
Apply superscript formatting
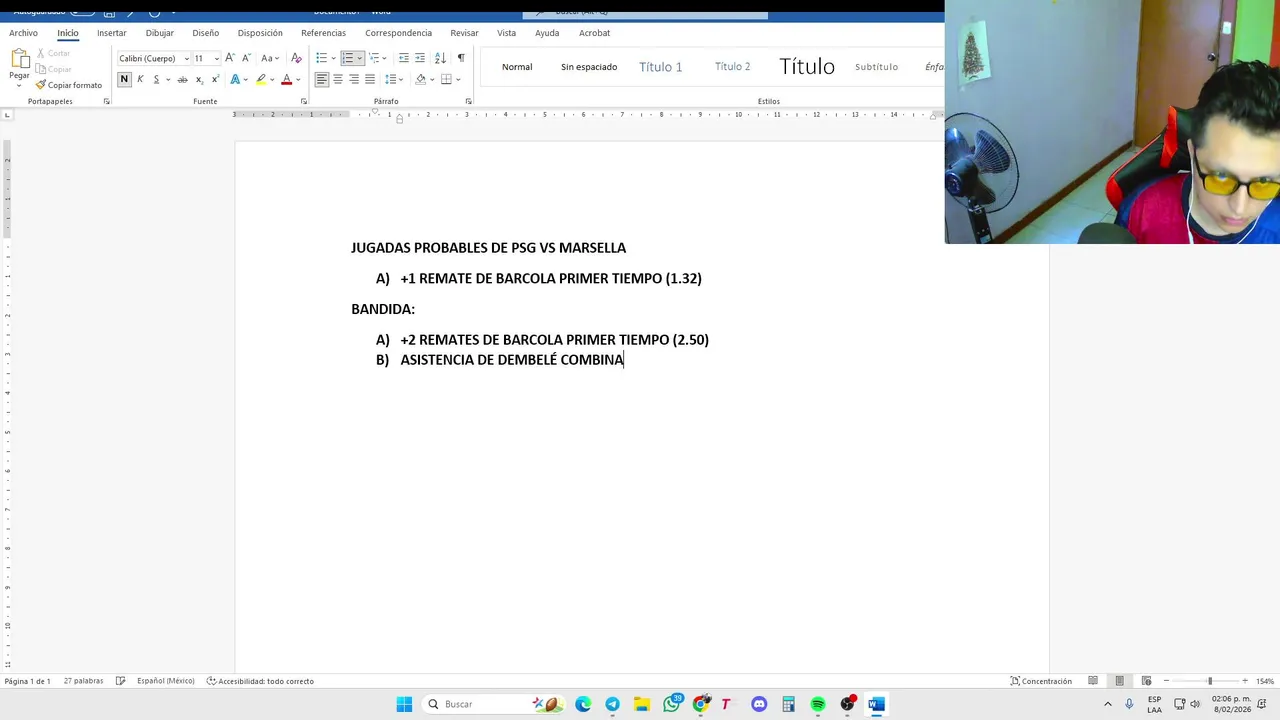(x=215, y=79)
